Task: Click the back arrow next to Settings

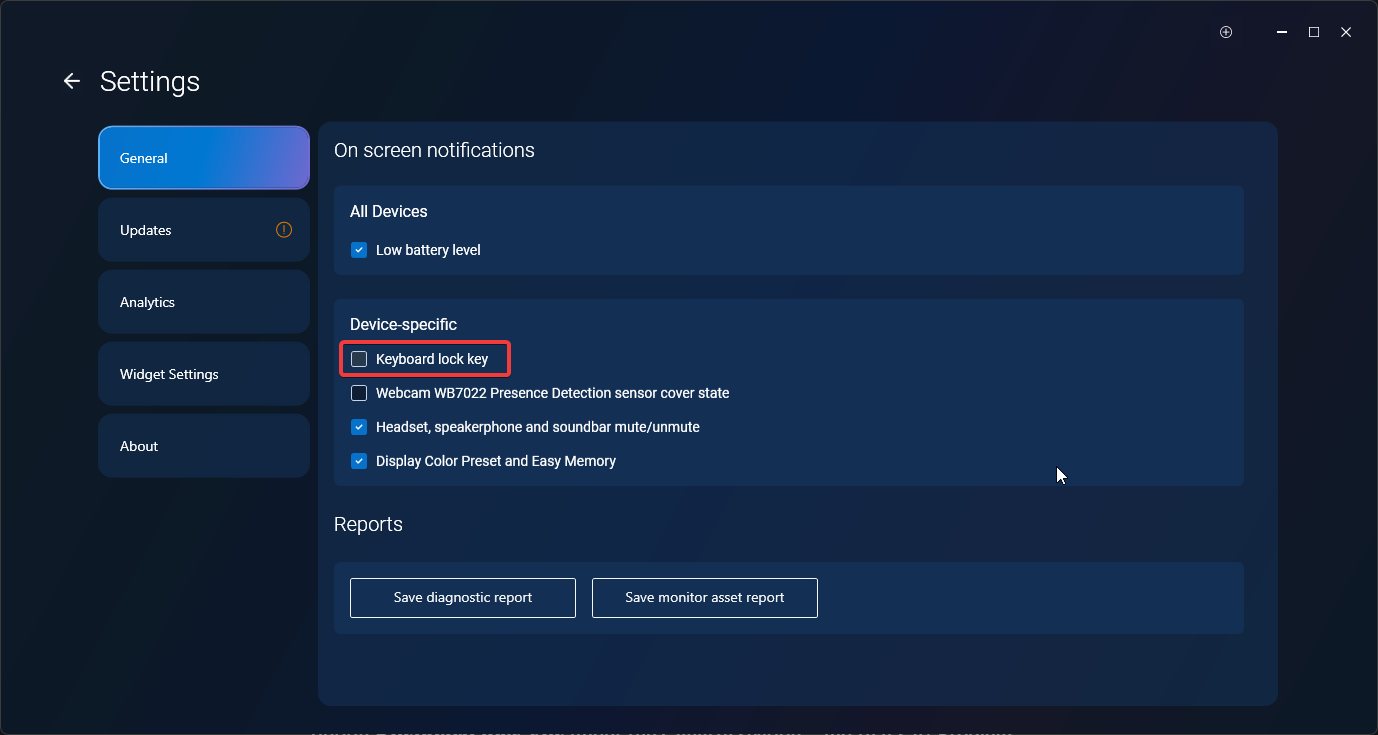Action: pos(71,81)
